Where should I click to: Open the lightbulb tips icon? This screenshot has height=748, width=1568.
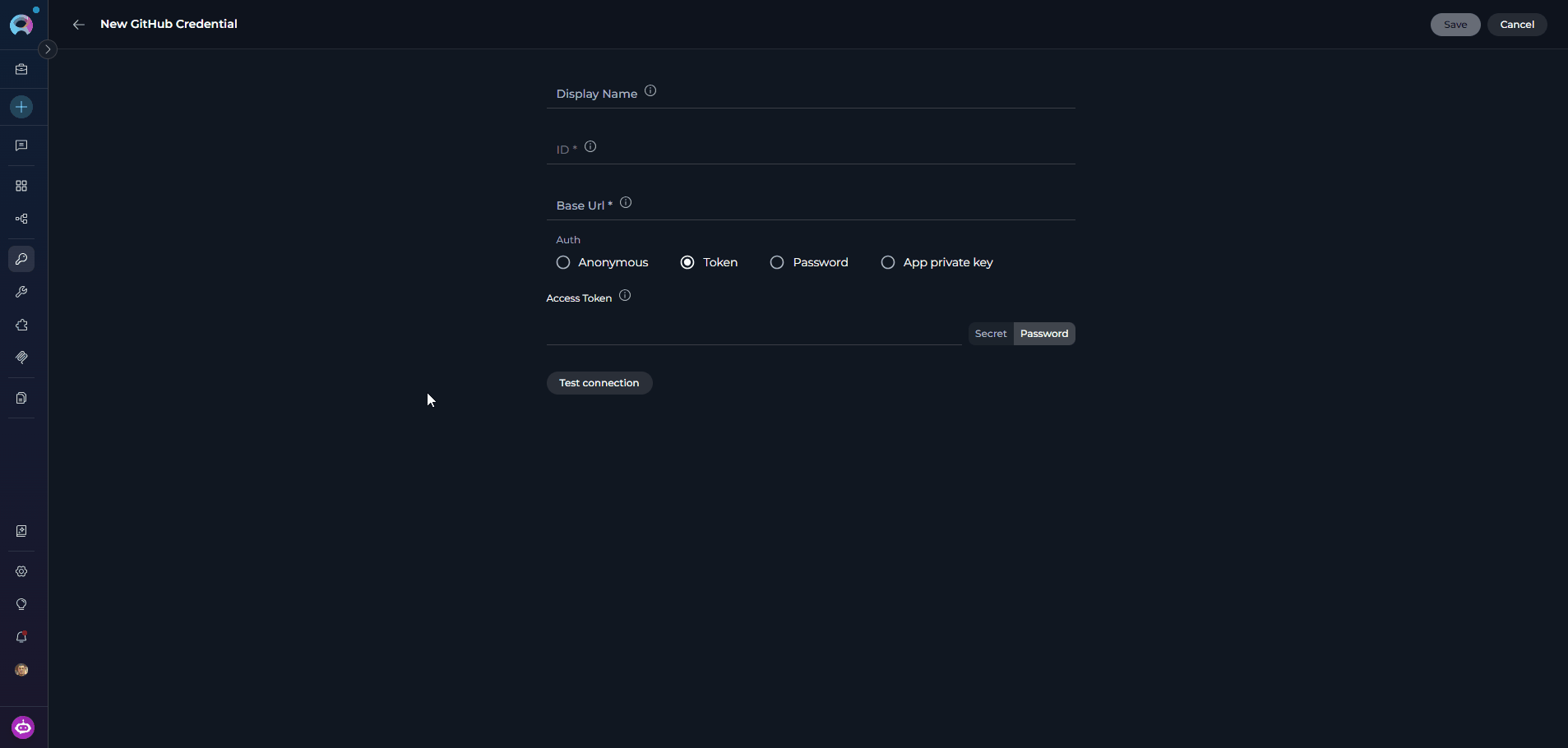[21, 604]
